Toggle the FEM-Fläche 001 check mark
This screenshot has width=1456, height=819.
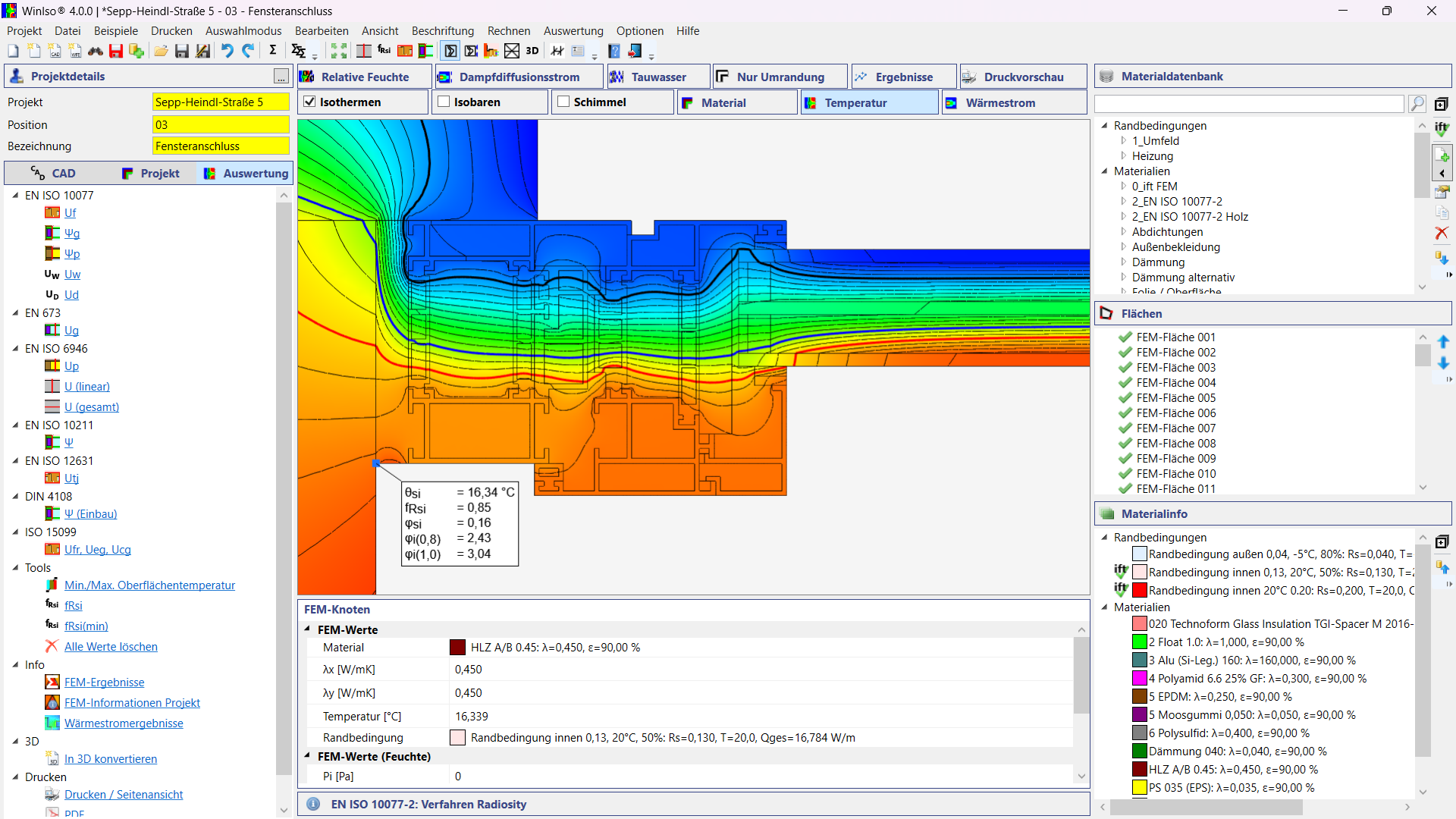pyautogui.click(x=1125, y=337)
